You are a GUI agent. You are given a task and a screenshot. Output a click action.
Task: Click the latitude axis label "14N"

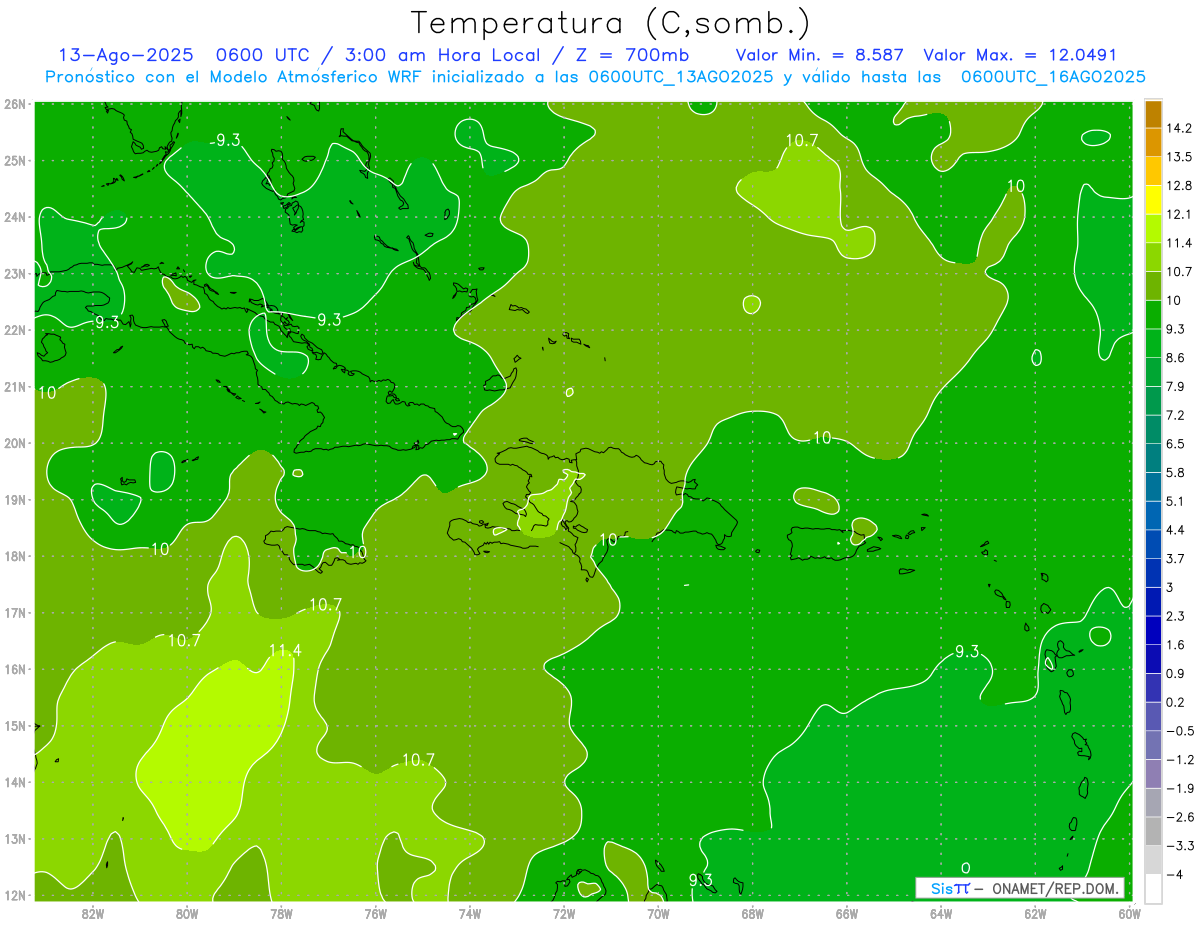pyautogui.click(x=15, y=782)
